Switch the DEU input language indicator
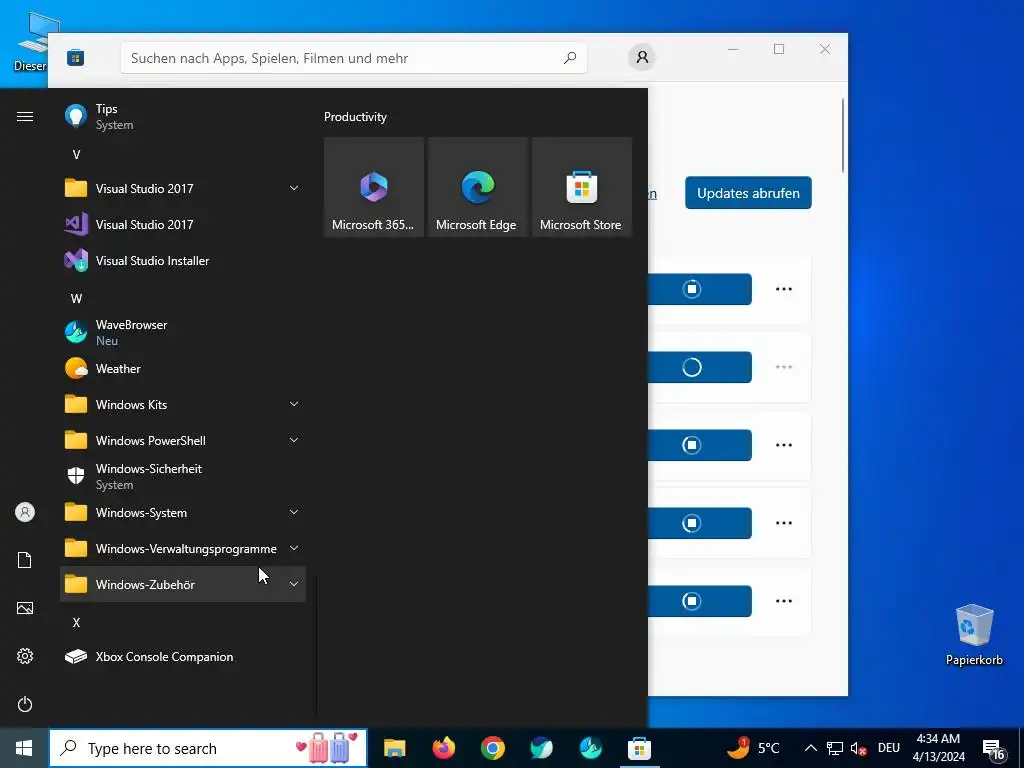This screenshot has height=768, width=1024. coord(889,748)
